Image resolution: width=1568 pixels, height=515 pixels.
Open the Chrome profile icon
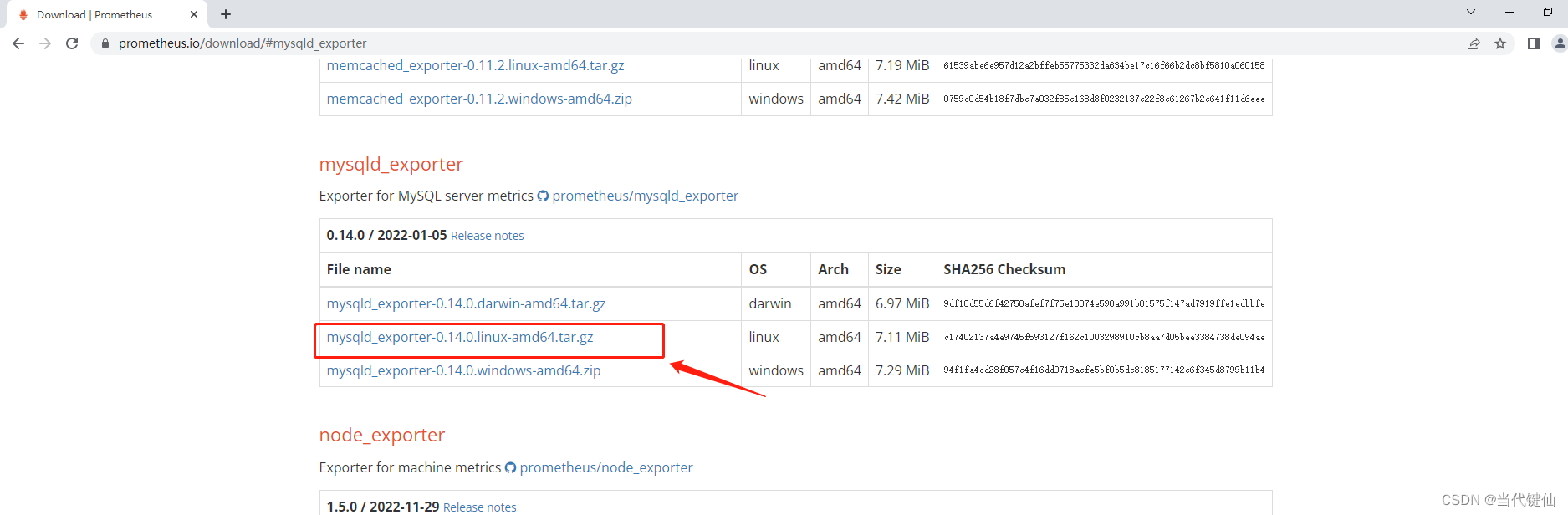(x=1560, y=43)
